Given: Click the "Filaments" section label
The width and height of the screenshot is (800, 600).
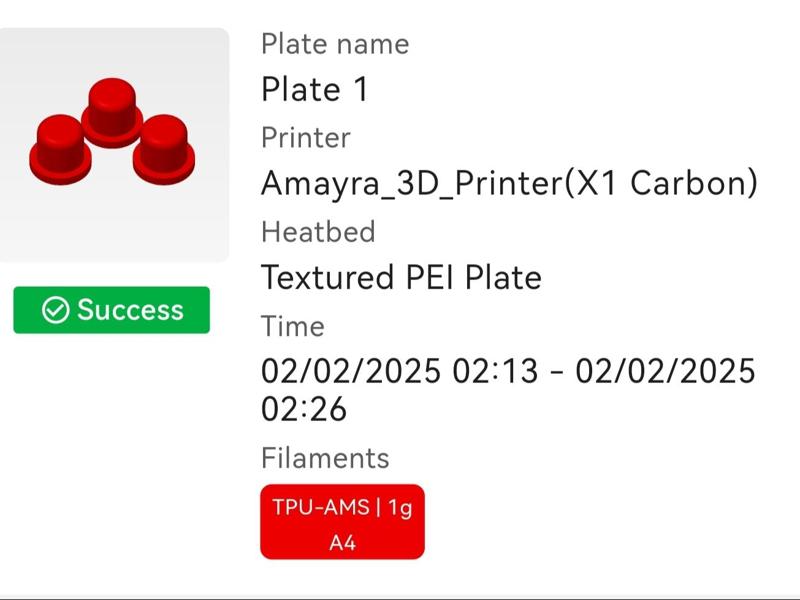Looking at the screenshot, I should [324, 458].
